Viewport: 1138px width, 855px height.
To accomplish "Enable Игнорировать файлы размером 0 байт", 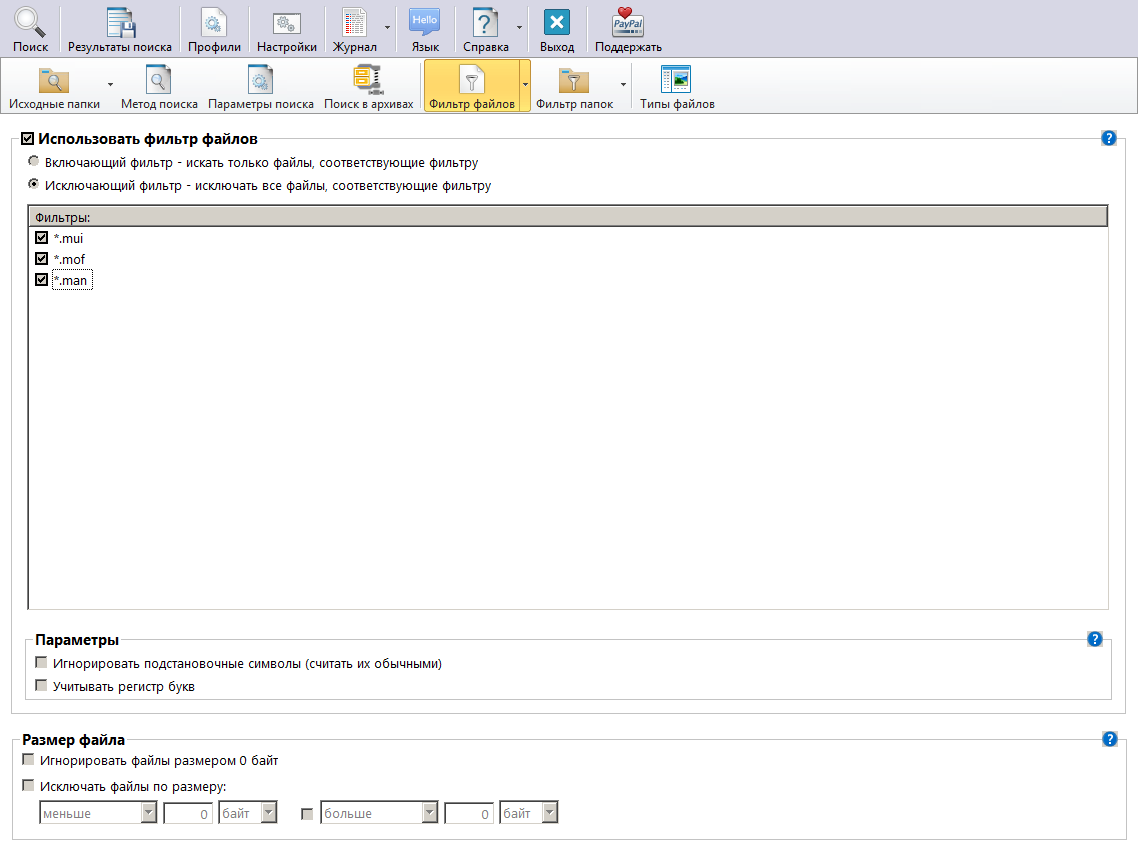I will click(28, 760).
